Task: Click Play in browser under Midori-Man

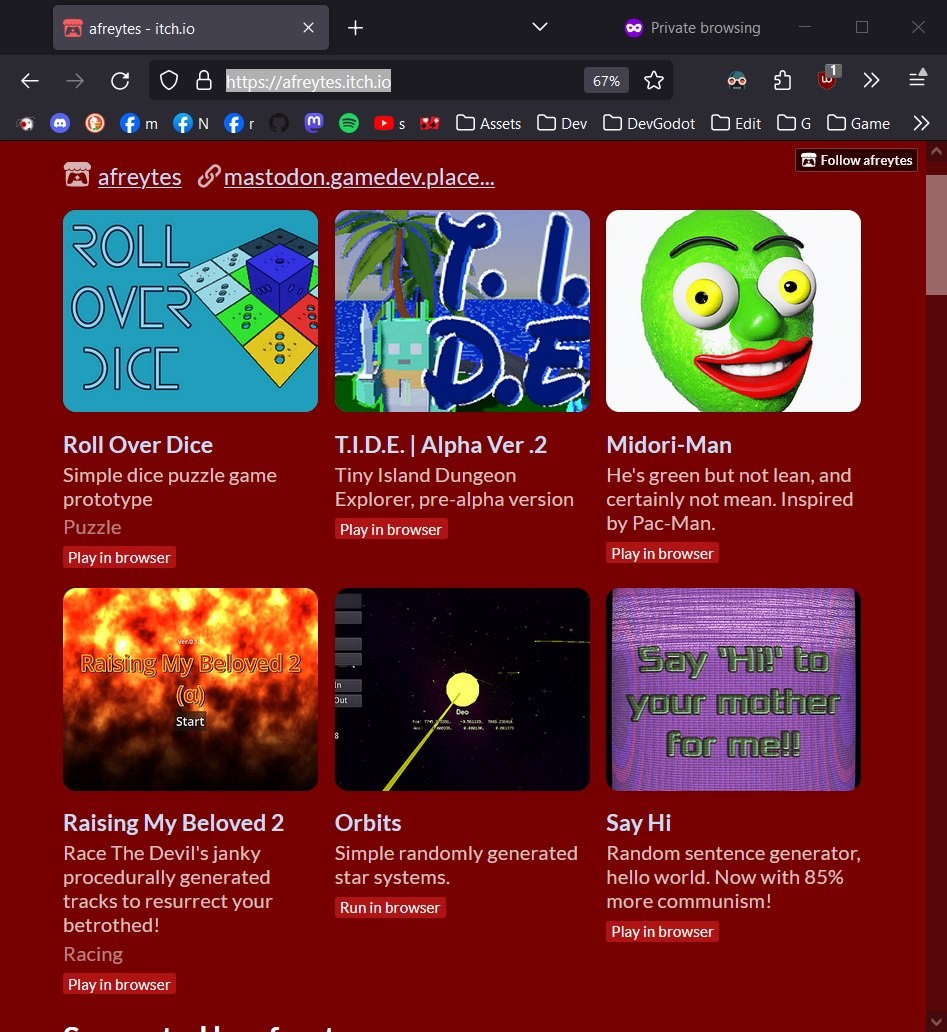Action: point(662,554)
